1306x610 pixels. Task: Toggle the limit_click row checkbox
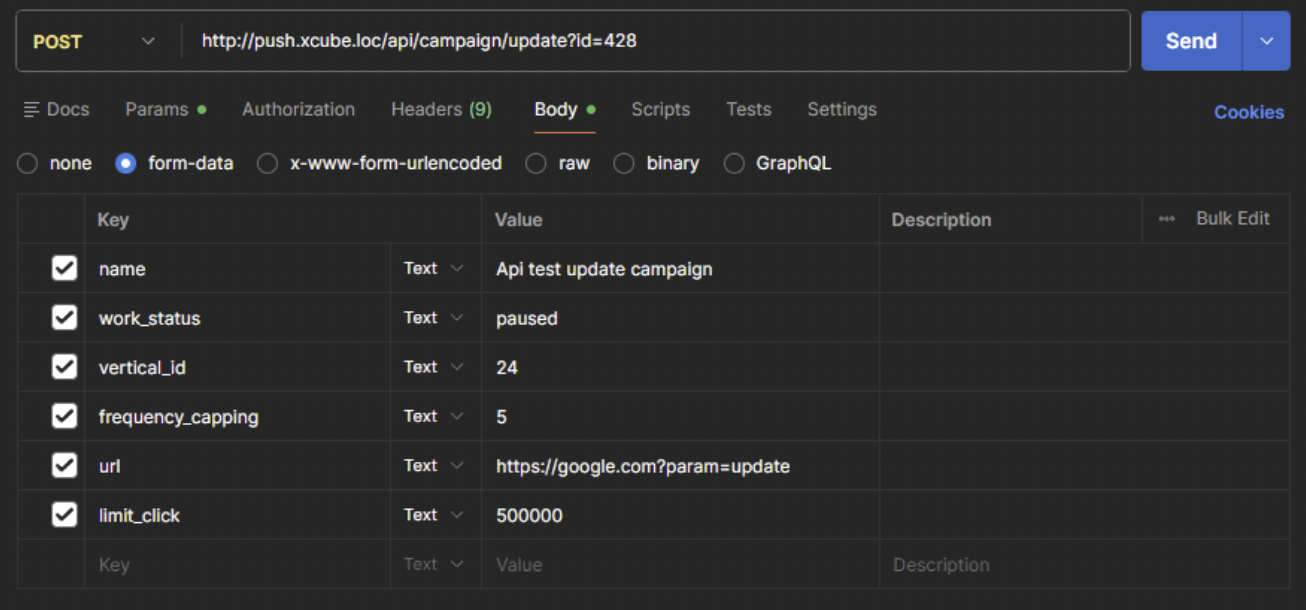point(64,515)
